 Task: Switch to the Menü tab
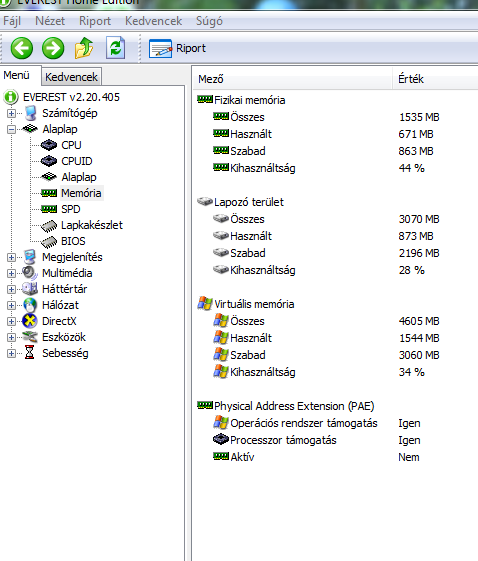16,75
